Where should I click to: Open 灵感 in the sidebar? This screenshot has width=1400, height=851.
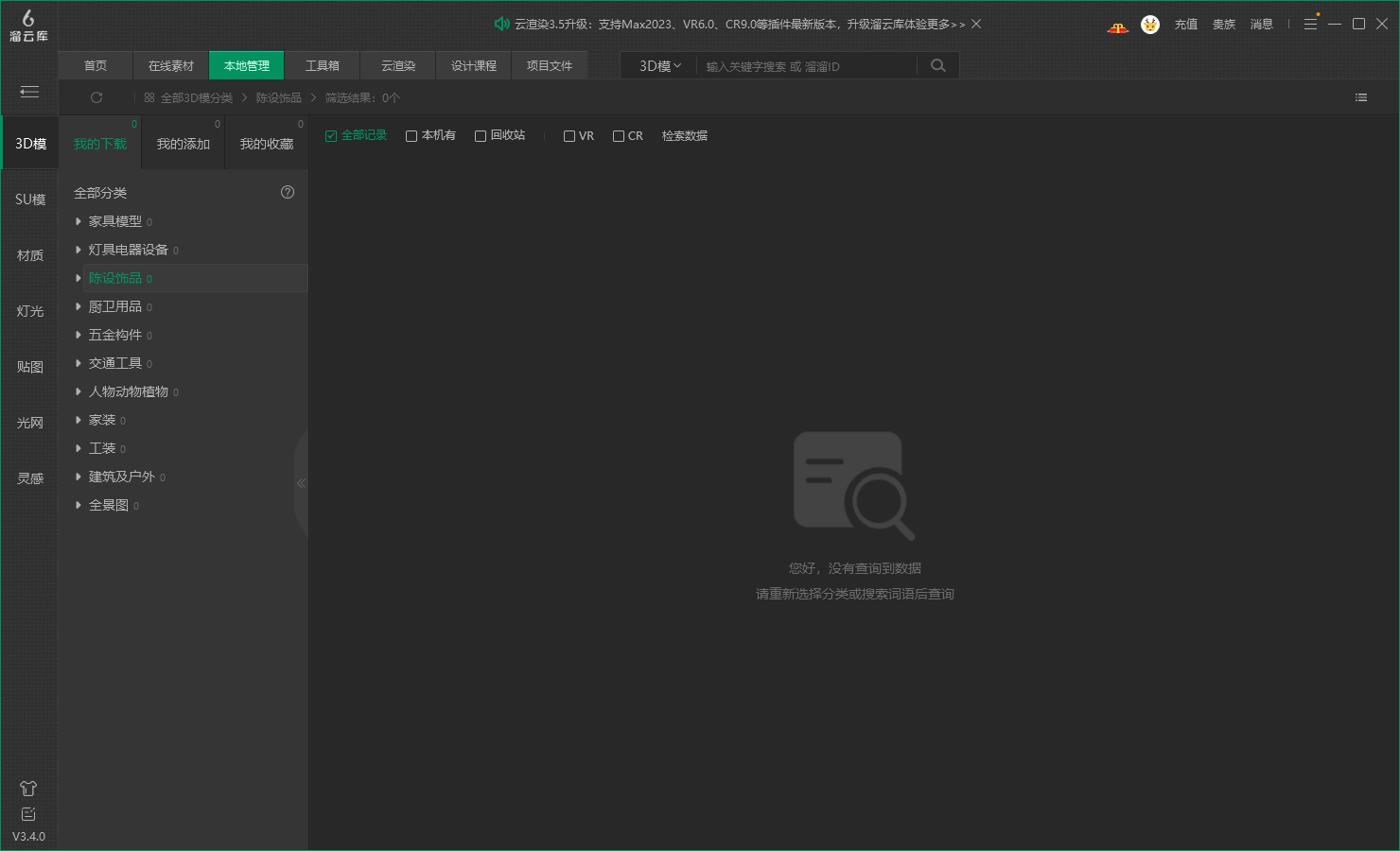pos(30,478)
